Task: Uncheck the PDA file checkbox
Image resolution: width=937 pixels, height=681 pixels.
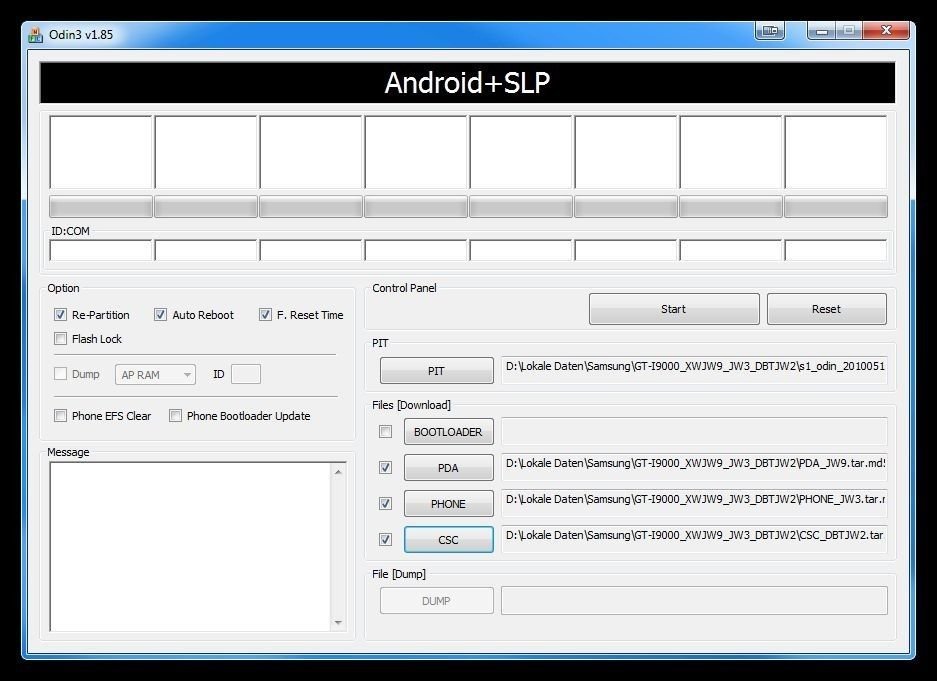Action: [x=385, y=468]
